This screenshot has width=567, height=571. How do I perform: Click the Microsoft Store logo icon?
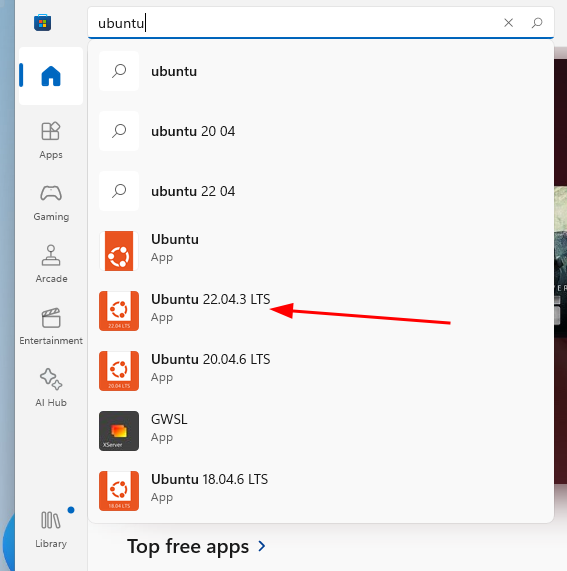click(43, 23)
